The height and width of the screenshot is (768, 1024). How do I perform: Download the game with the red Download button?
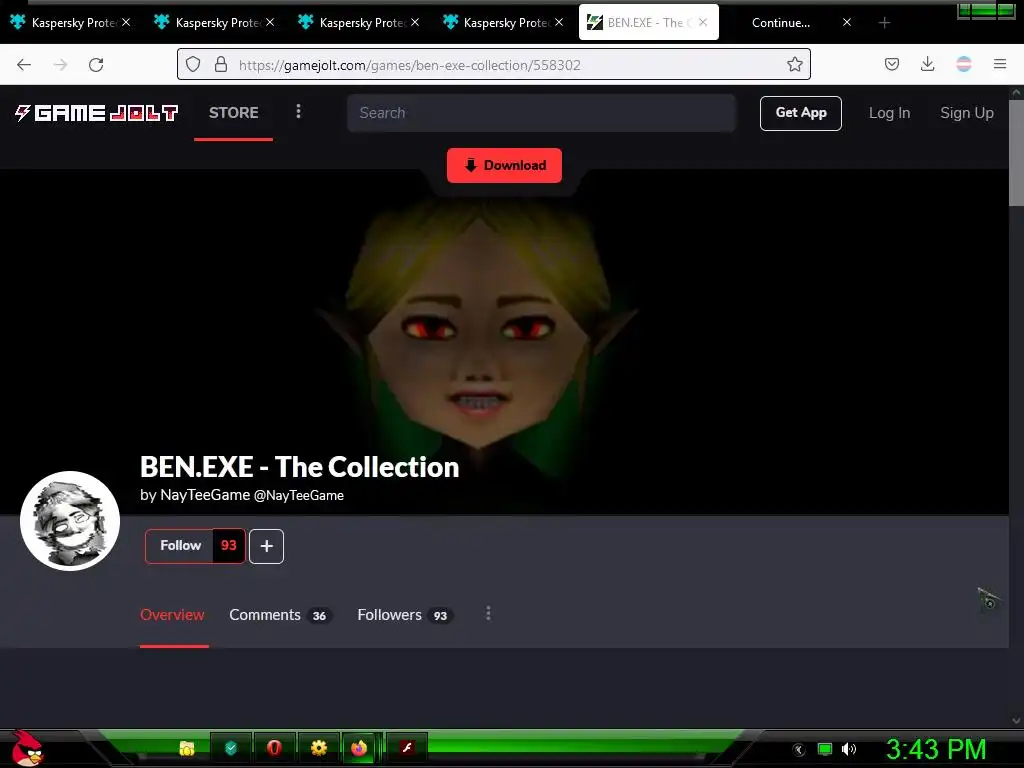(504, 165)
